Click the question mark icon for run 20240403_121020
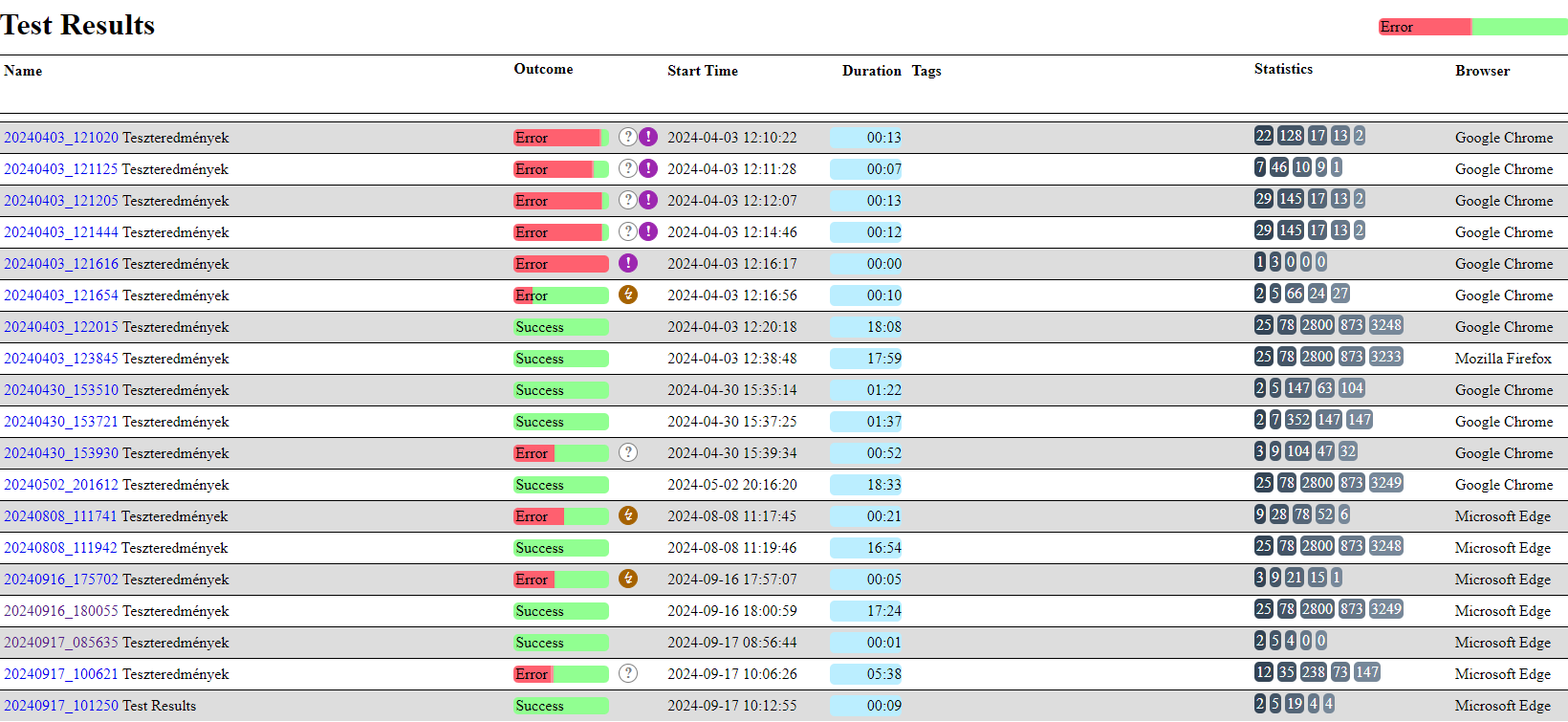Image resolution: width=1568 pixels, height=722 pixels. click(x=628, y=137)
